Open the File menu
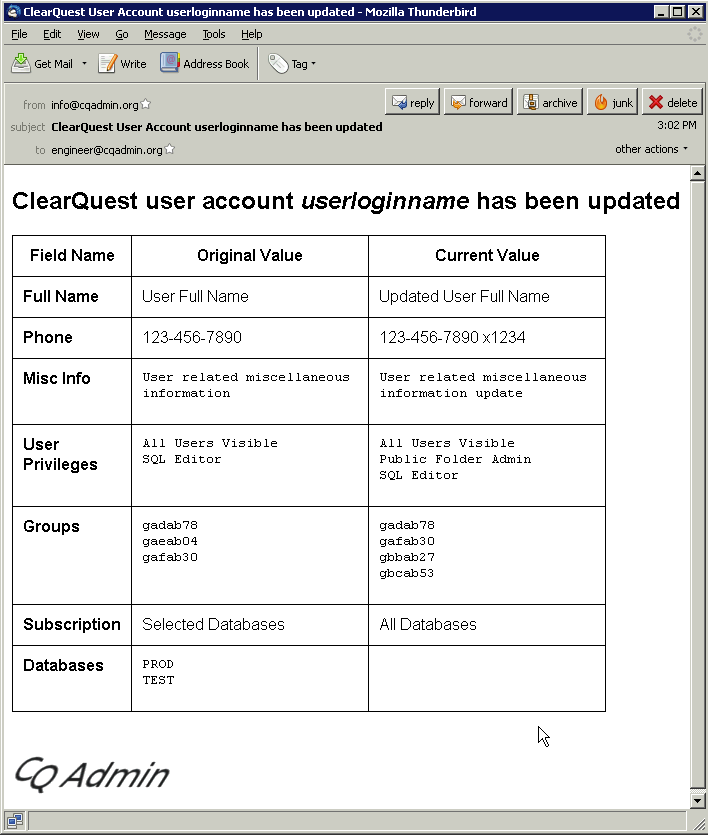708x835 pixels. pyautogui.click(x=19, y=34)
